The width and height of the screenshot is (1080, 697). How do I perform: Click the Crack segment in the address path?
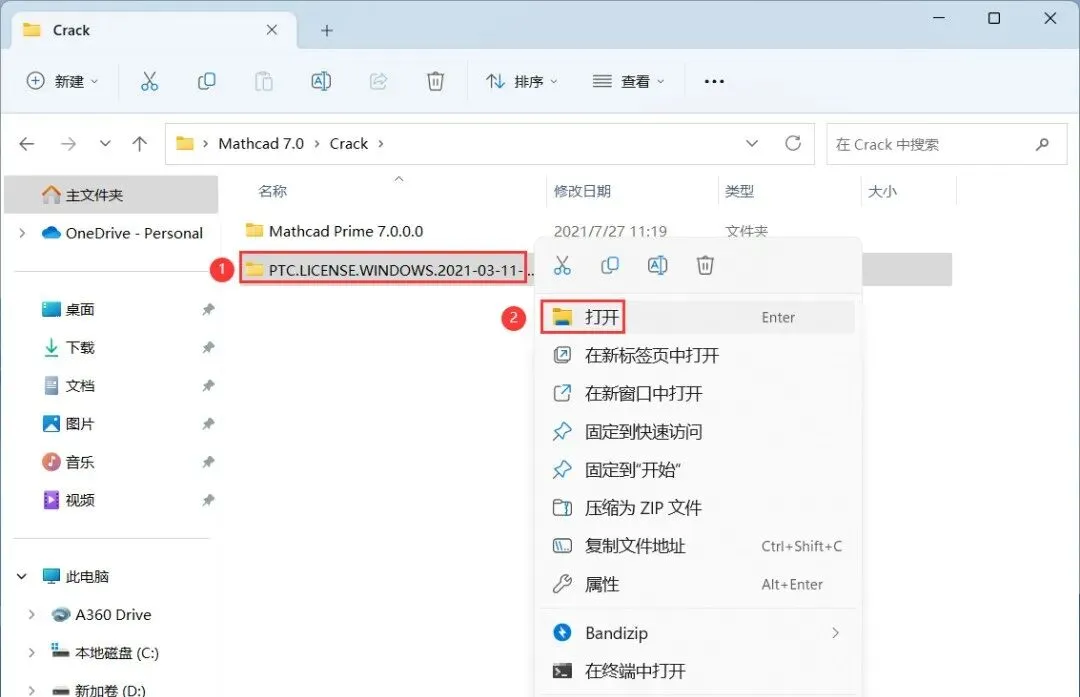click(349, 143)
